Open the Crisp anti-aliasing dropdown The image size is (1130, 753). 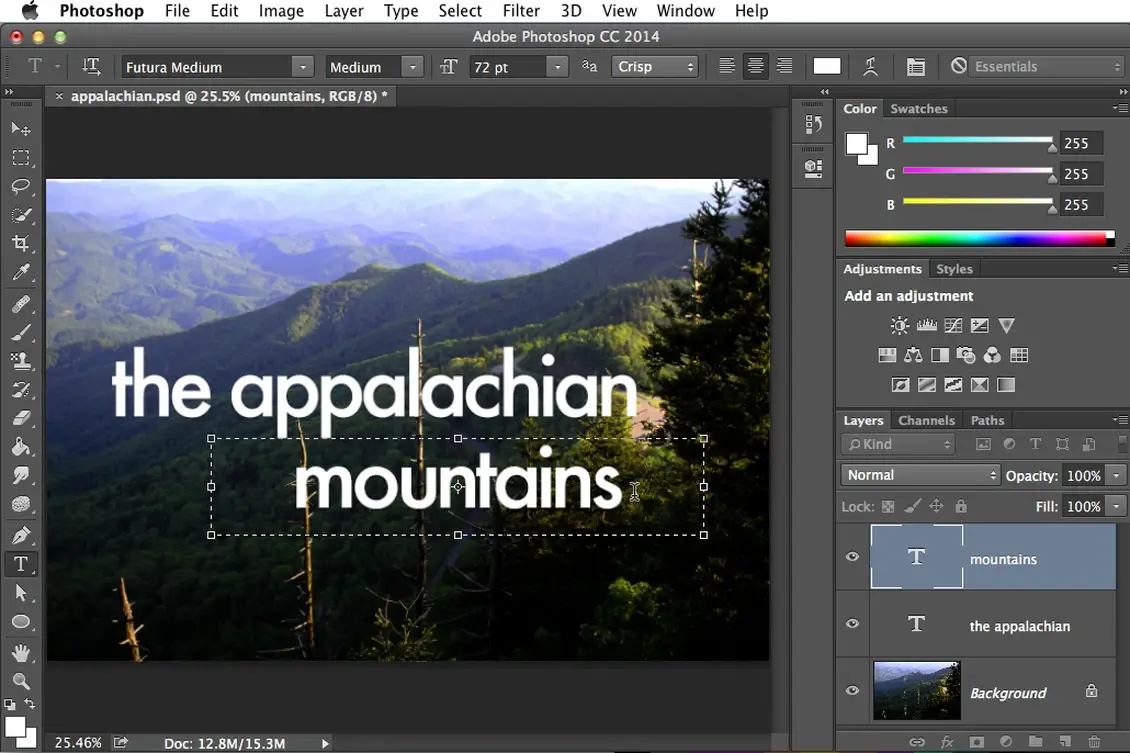655,66
